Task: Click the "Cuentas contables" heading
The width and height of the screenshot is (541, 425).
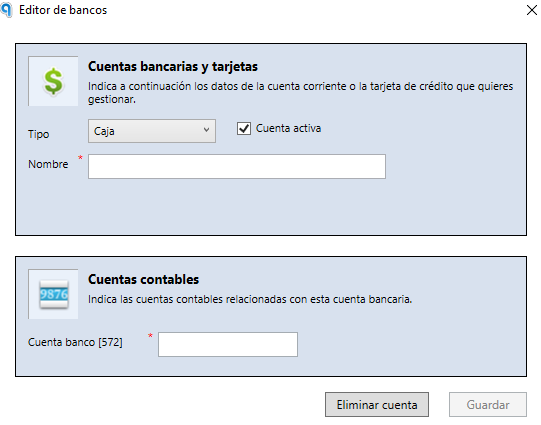Action: tap(144, 279)
